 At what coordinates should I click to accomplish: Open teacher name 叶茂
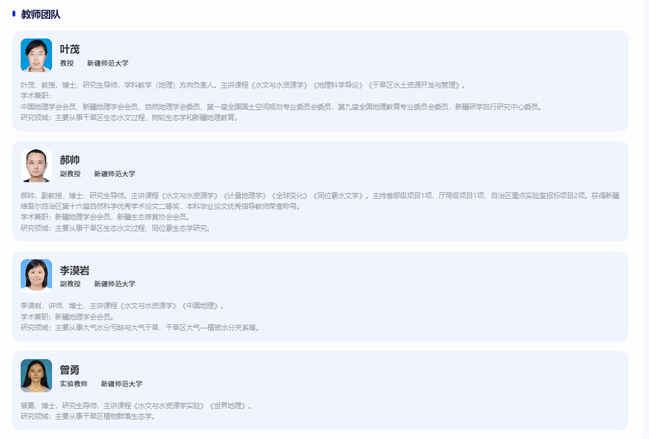pyautogui.click(x=69, y=49)
